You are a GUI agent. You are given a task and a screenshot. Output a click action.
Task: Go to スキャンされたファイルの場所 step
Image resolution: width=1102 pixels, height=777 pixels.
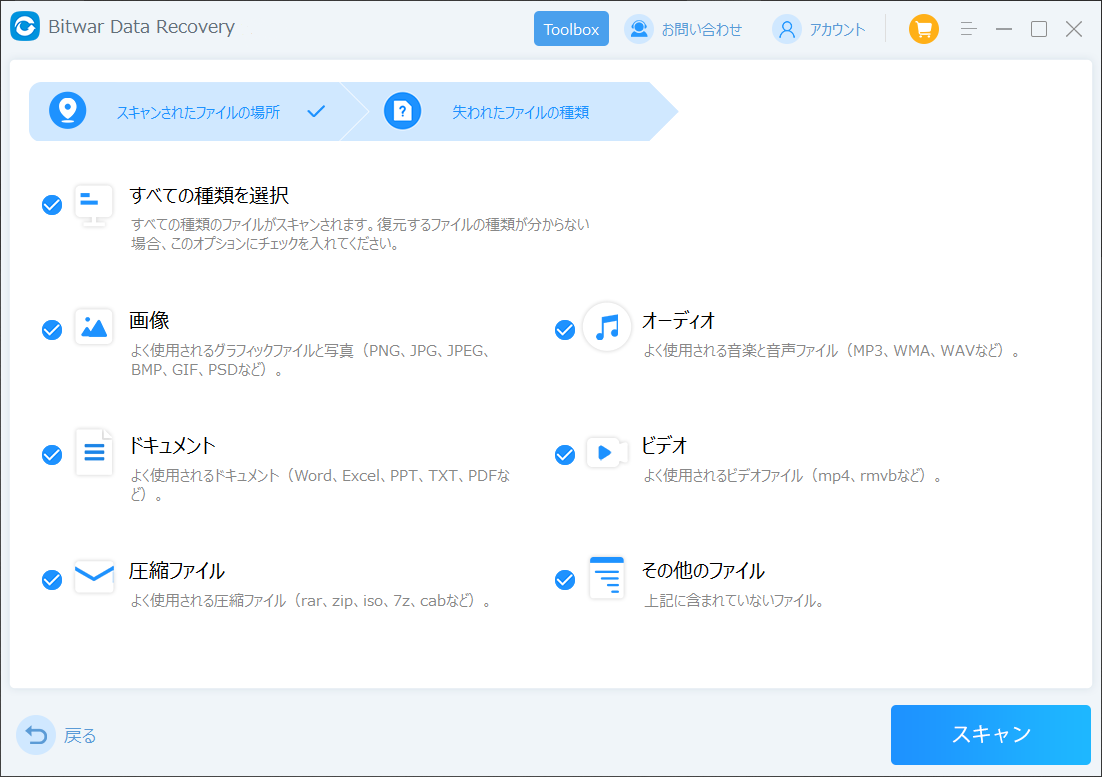click(197, 112)
